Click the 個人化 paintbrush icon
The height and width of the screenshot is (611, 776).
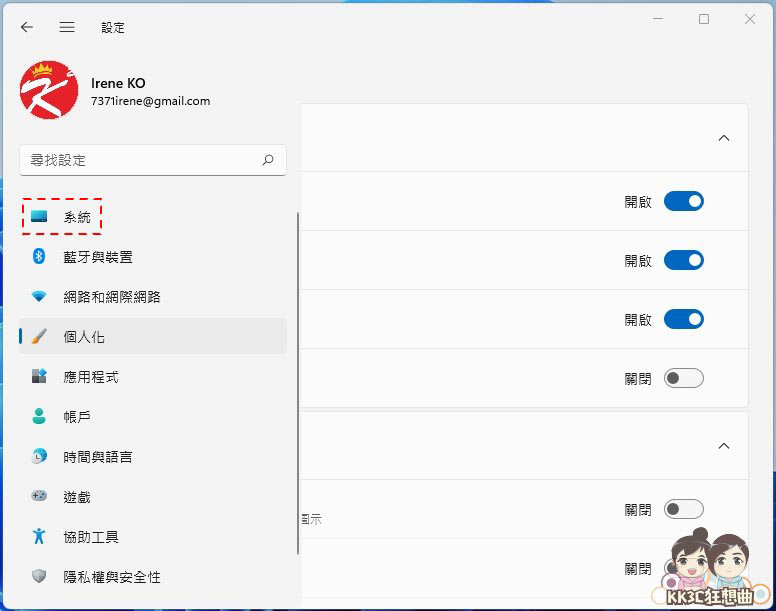click(x=39, y=336)
